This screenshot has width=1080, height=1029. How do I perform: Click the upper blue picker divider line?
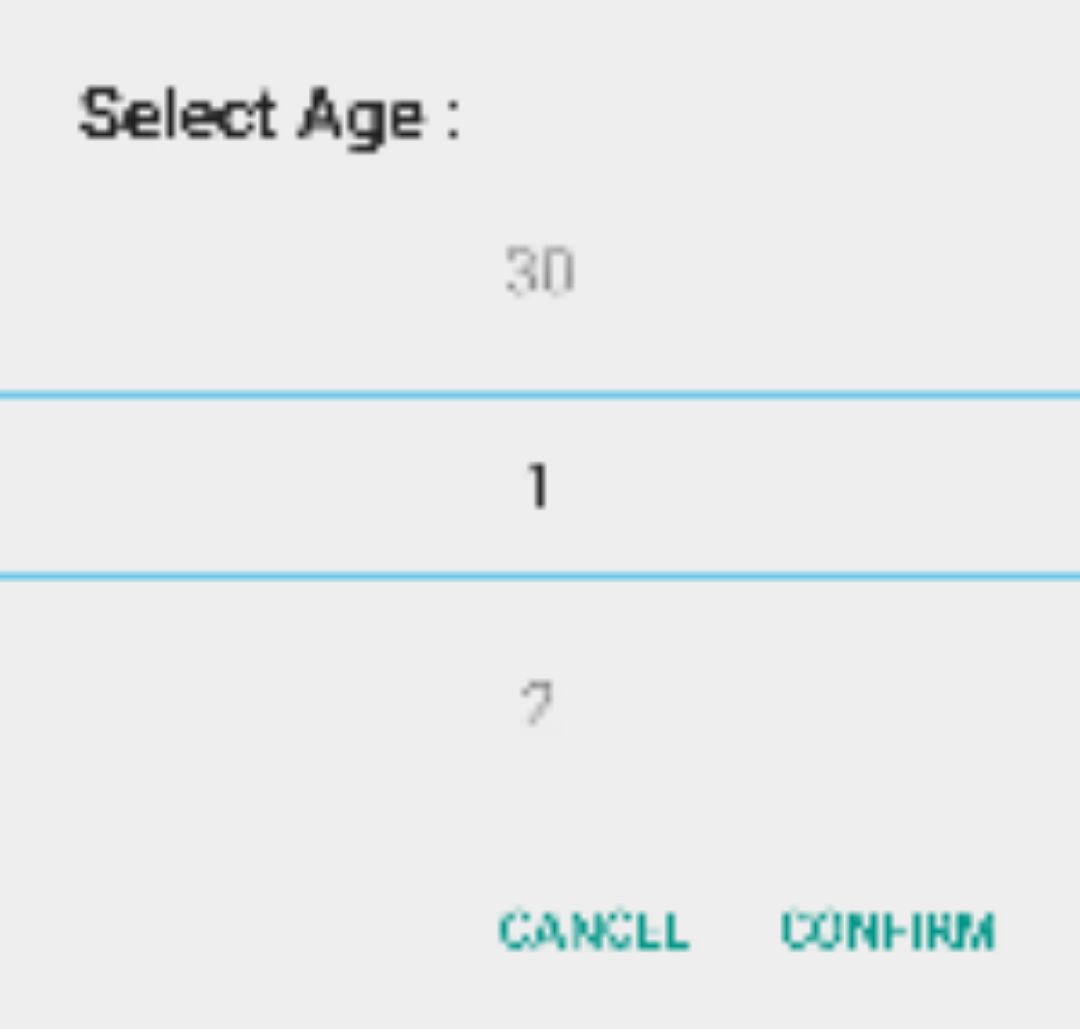[x=540, y=396]
